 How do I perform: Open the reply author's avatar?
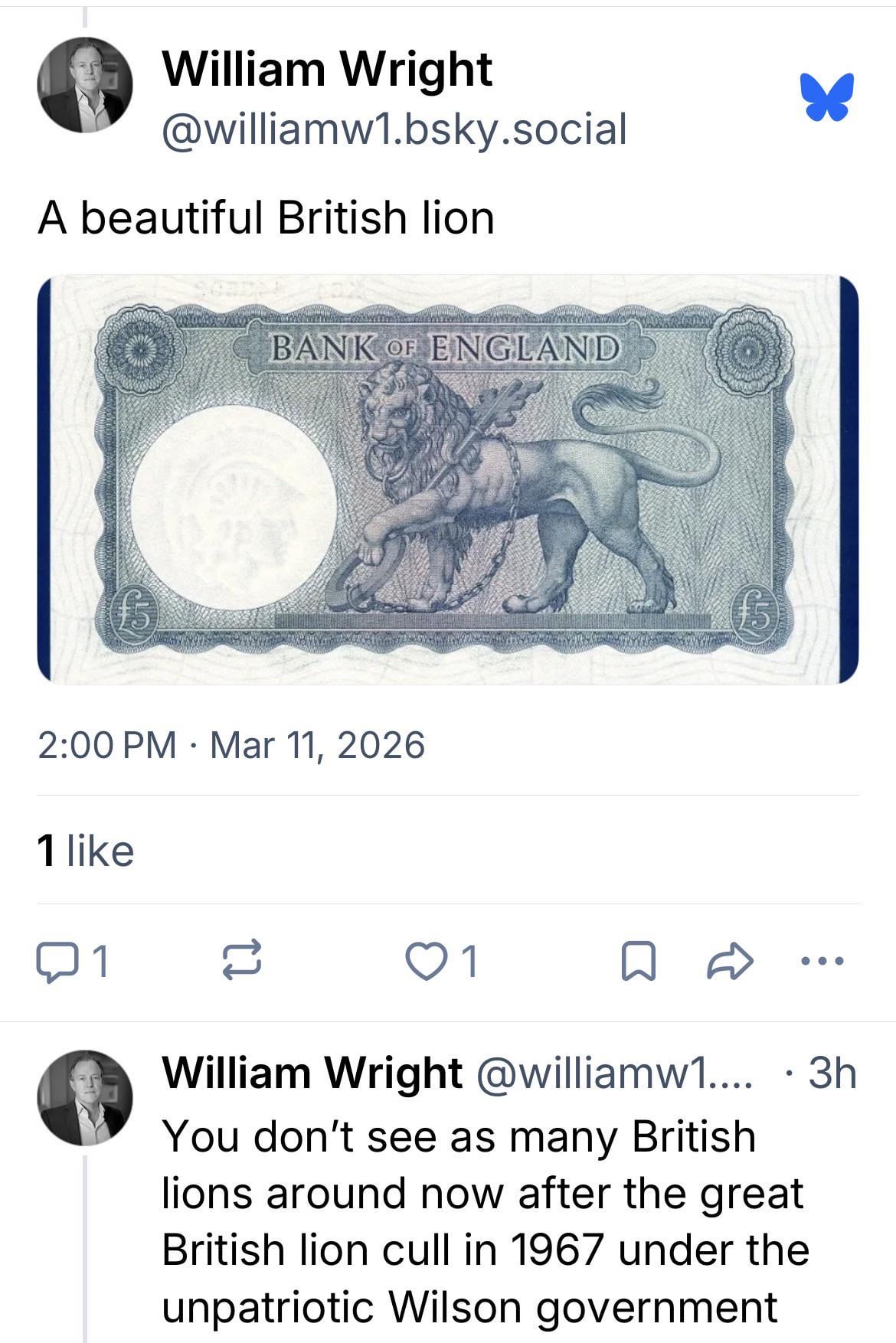pos(85,1096)
